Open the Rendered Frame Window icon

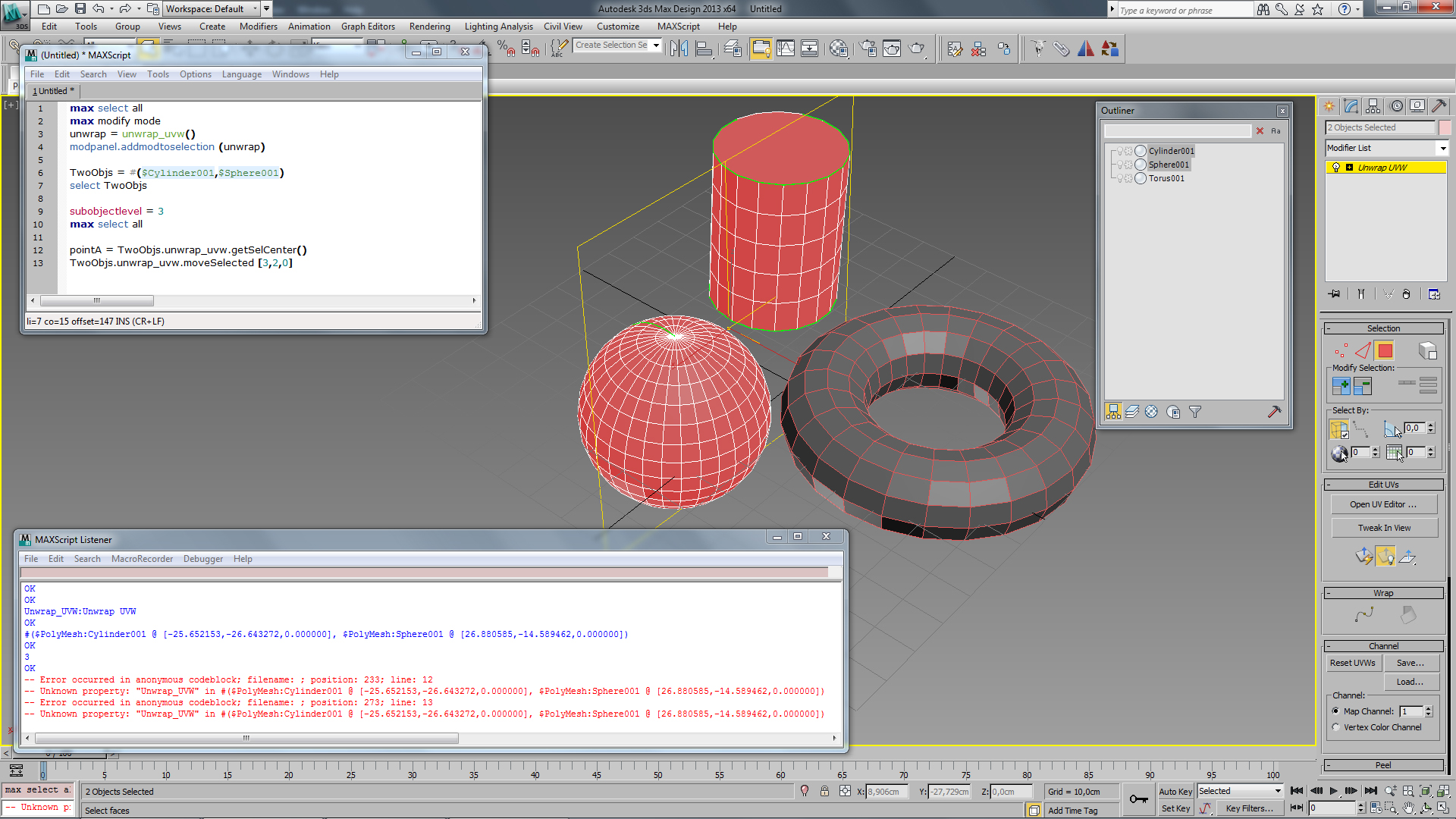tap(892, 49)
